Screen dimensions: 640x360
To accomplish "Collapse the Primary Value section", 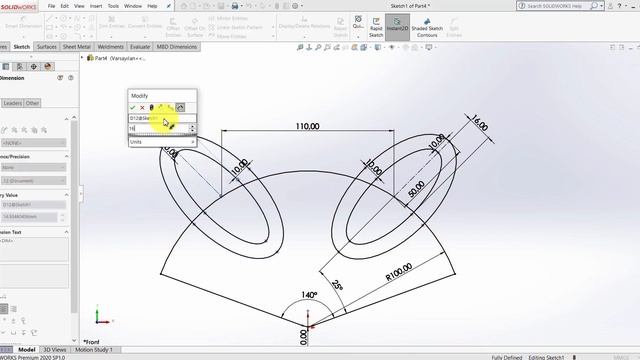I will [66, 195].
